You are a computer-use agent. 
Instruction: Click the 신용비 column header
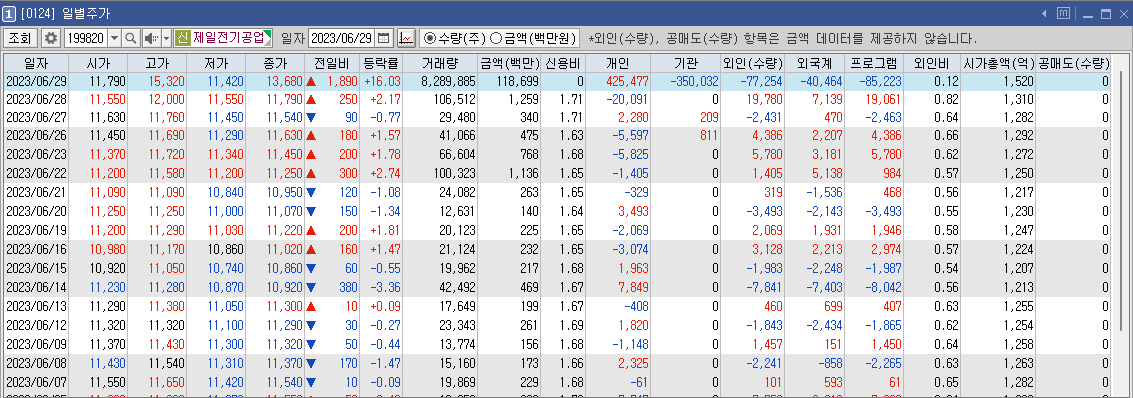(564, 63)
